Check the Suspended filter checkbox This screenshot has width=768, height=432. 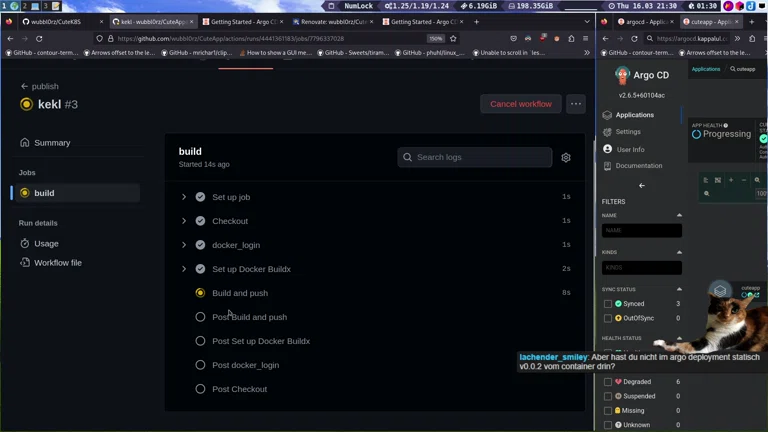pyautogui.click(x=608, y=396)
